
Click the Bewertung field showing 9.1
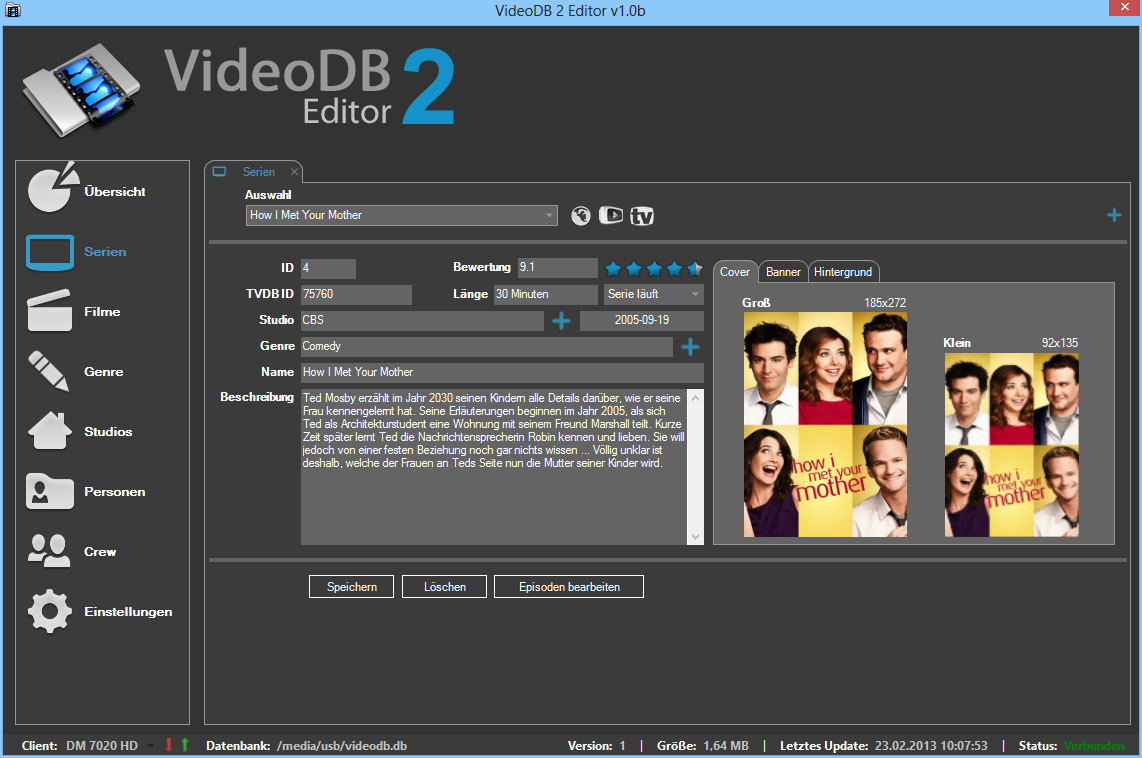click(557, 267)
